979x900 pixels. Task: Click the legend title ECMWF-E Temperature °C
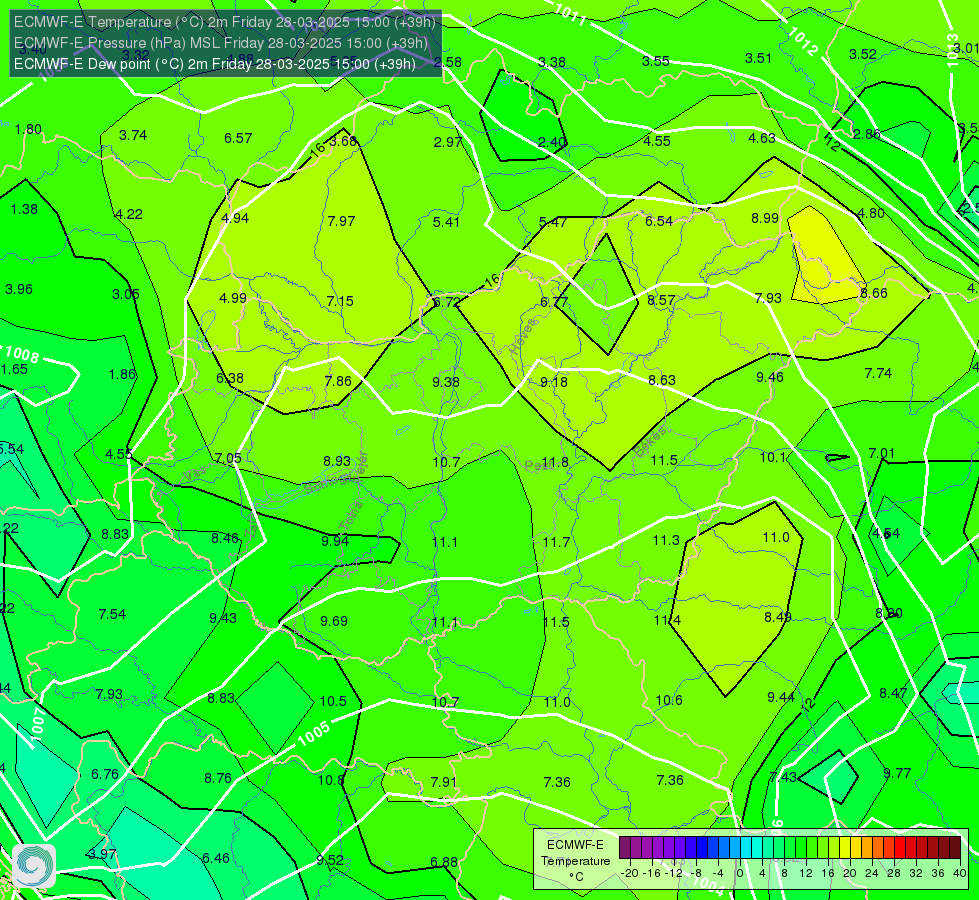tap(575, 861)
